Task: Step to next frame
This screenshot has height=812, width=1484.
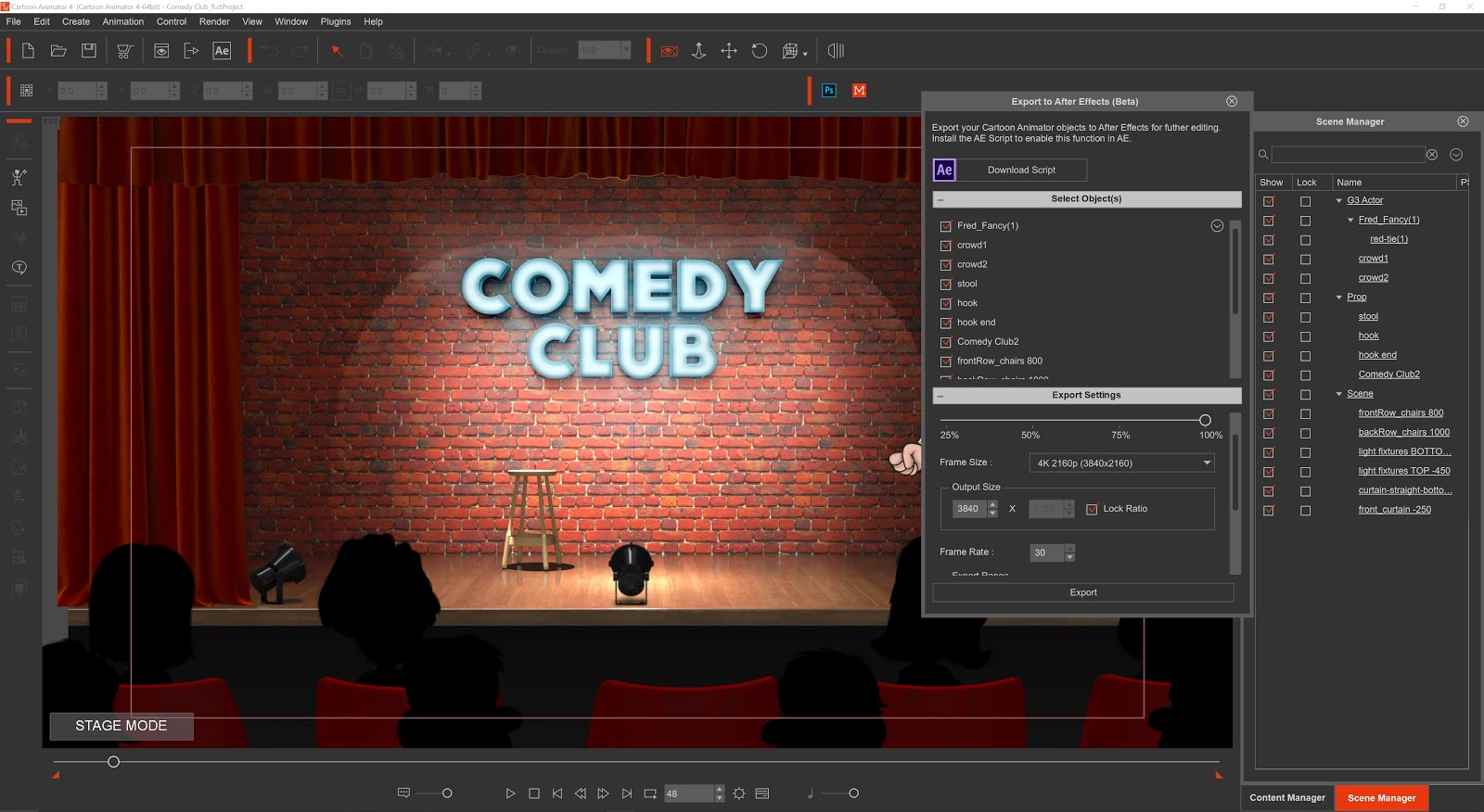Action: pos(603,793)
